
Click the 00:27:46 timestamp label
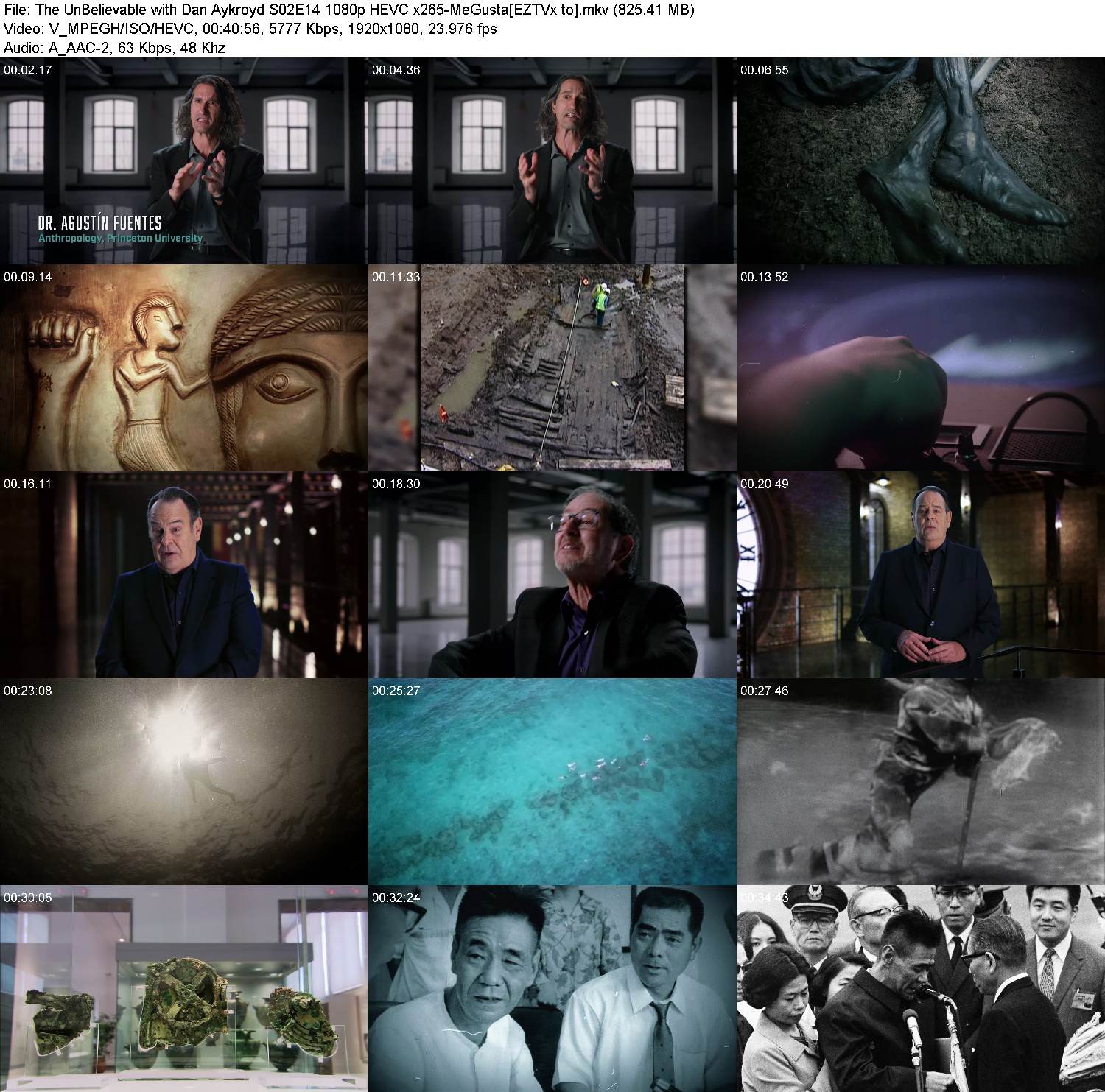pyautogui.click(x=764, y=691)
